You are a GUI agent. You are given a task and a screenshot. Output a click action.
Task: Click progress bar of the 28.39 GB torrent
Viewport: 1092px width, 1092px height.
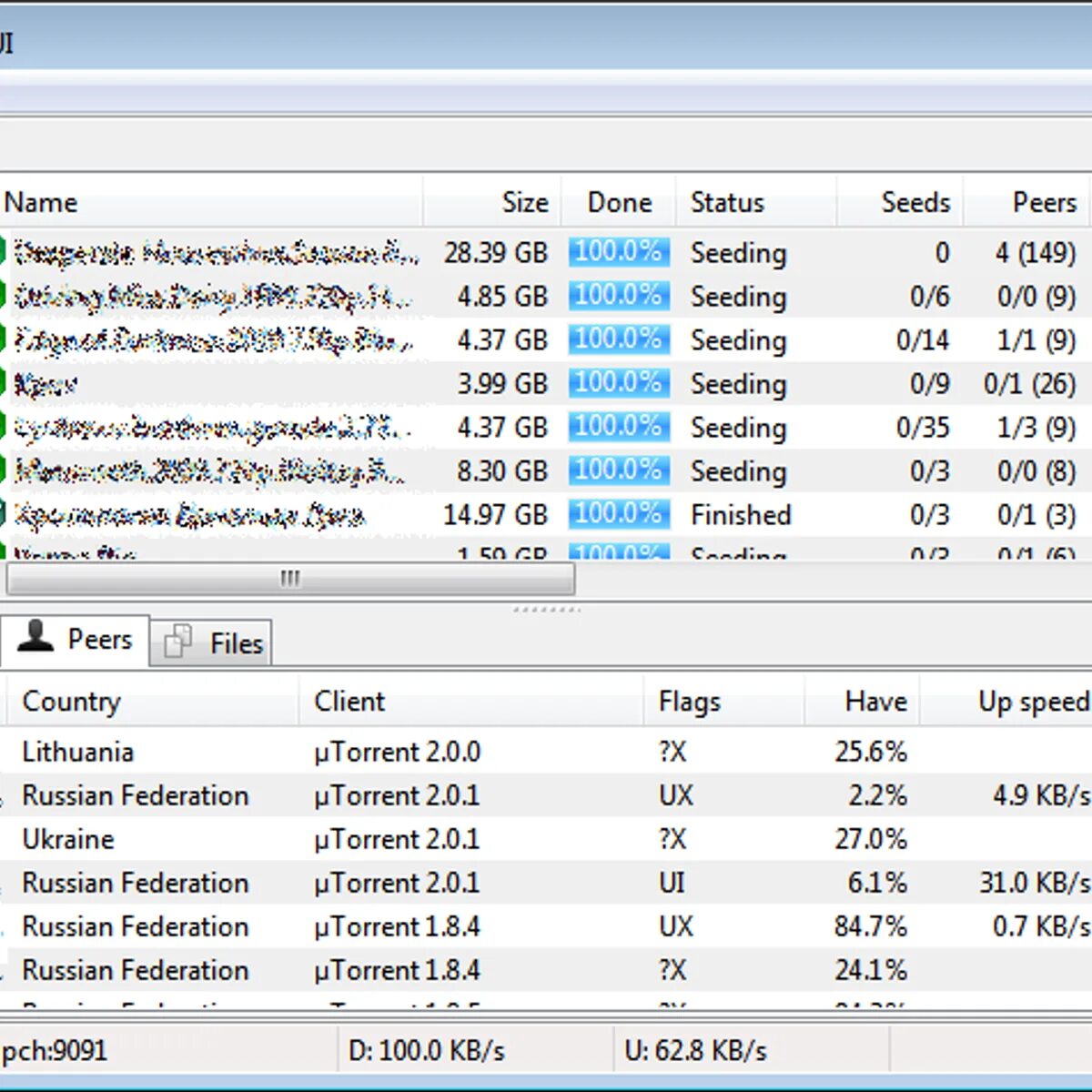coord(619,251)
